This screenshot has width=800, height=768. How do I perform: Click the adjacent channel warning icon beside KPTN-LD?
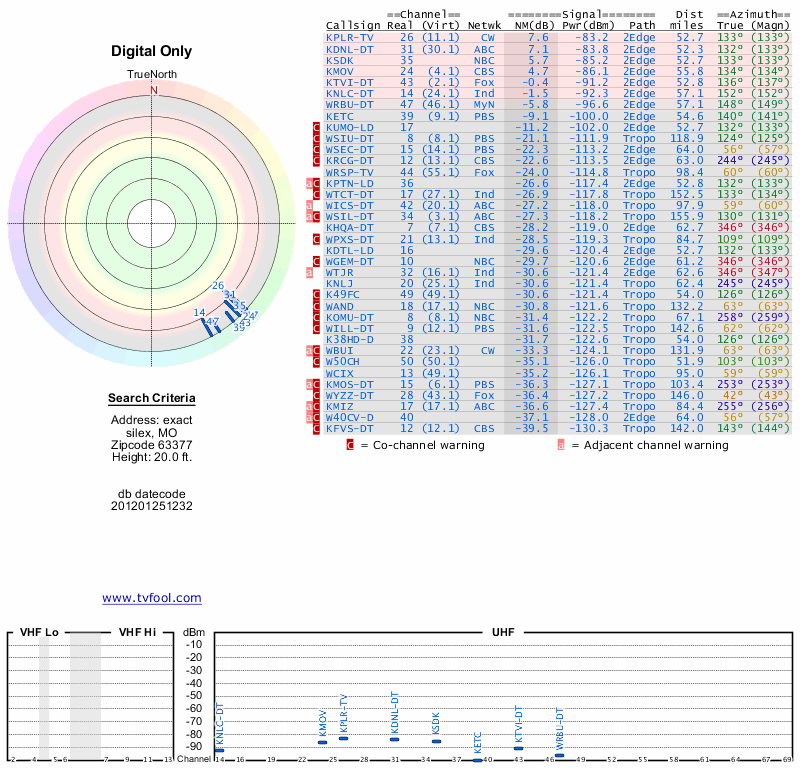tap(309, 184)
